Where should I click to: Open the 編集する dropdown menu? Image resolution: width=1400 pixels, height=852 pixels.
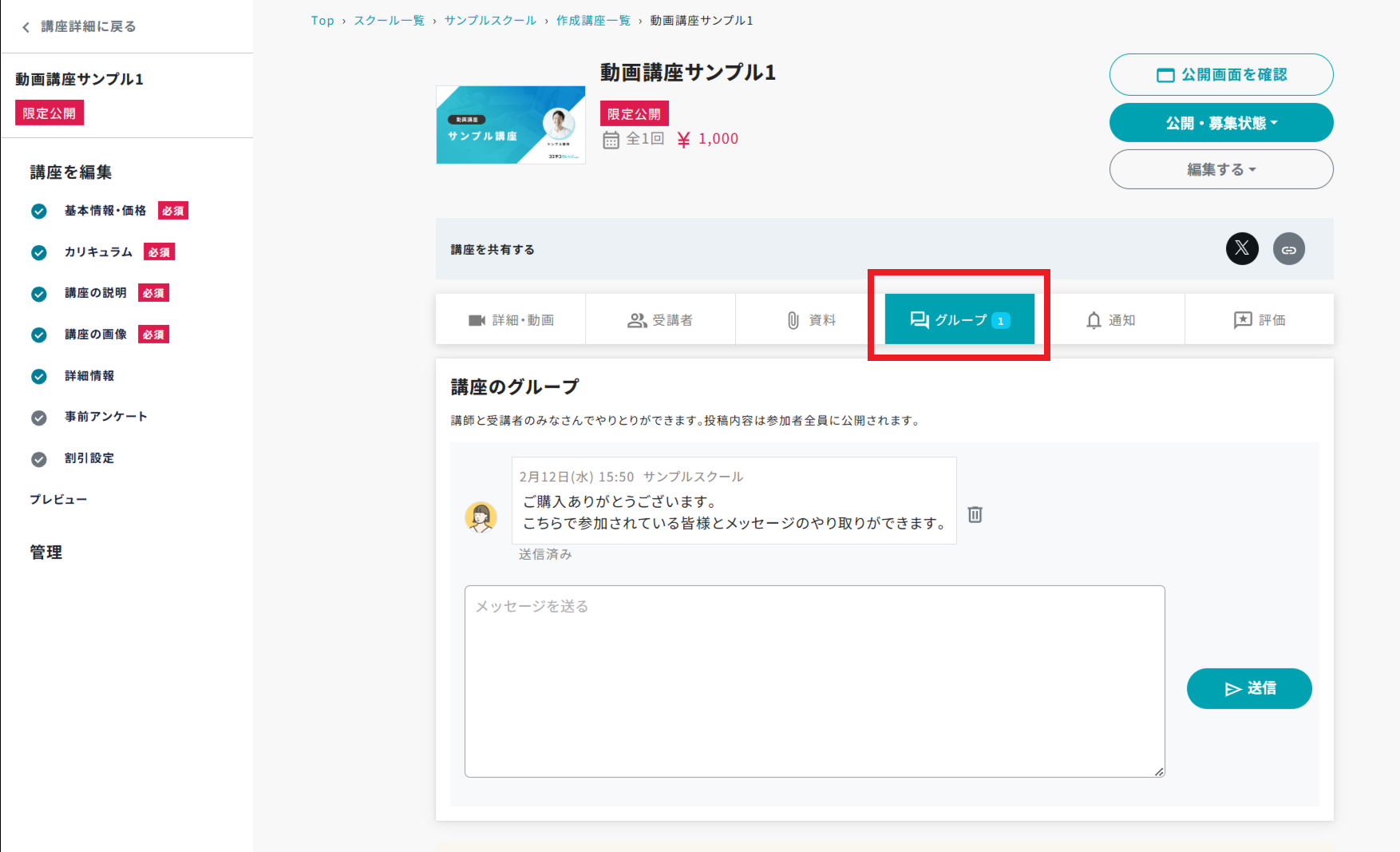click(1220, 169)
